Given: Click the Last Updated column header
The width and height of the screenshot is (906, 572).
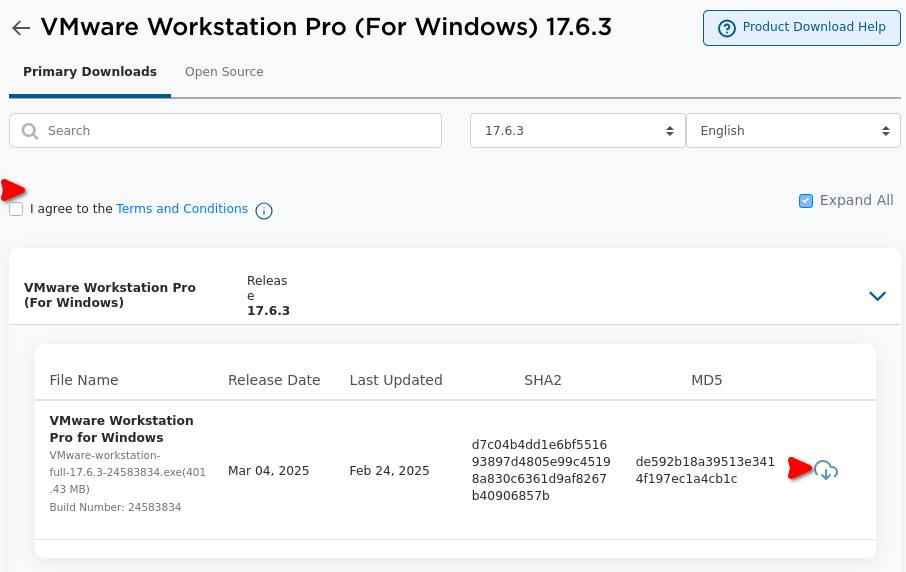Looking at the screenshot, I should coord(396,380).
